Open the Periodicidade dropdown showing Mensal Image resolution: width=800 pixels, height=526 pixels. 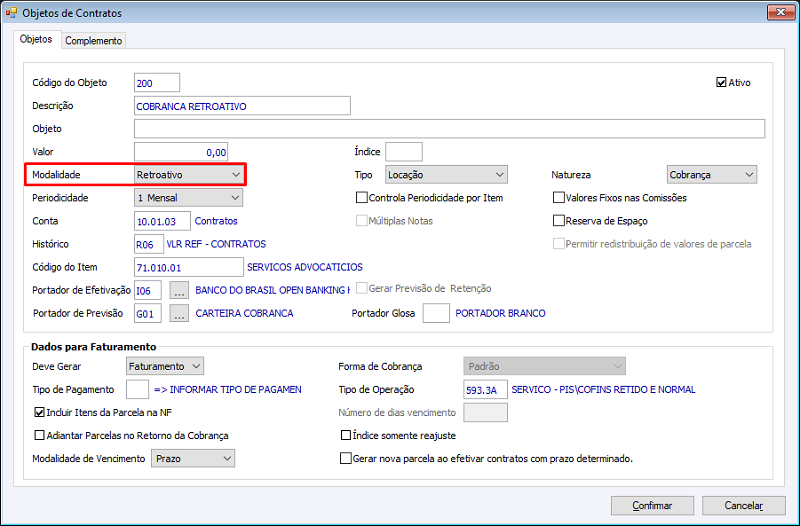tap(188, 197)
